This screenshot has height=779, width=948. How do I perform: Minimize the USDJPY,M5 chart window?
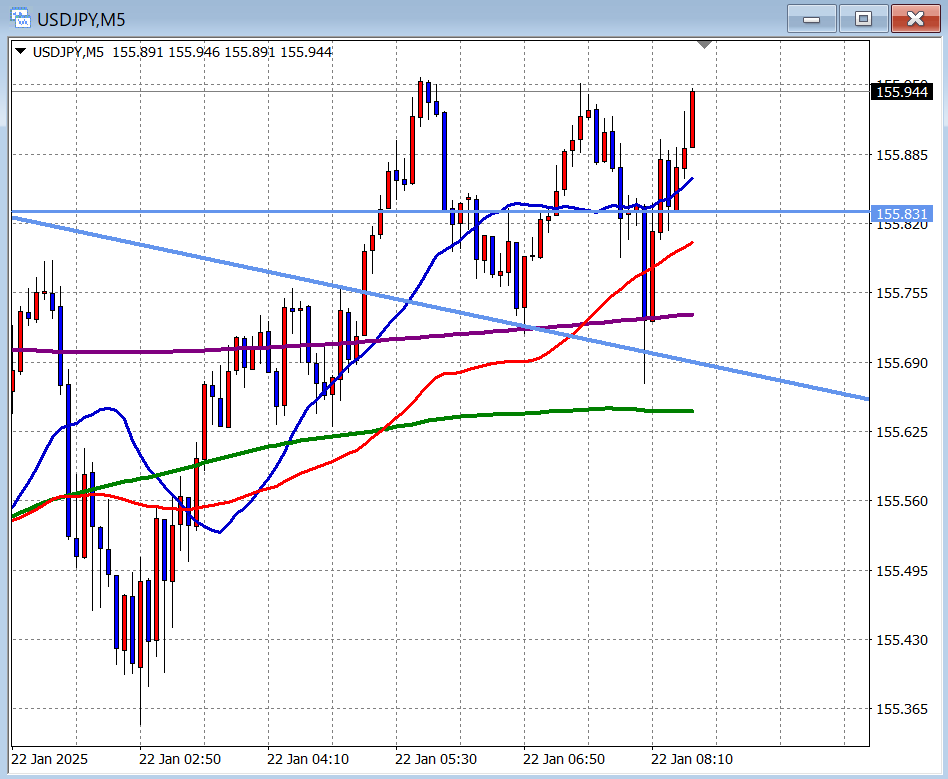812,18
